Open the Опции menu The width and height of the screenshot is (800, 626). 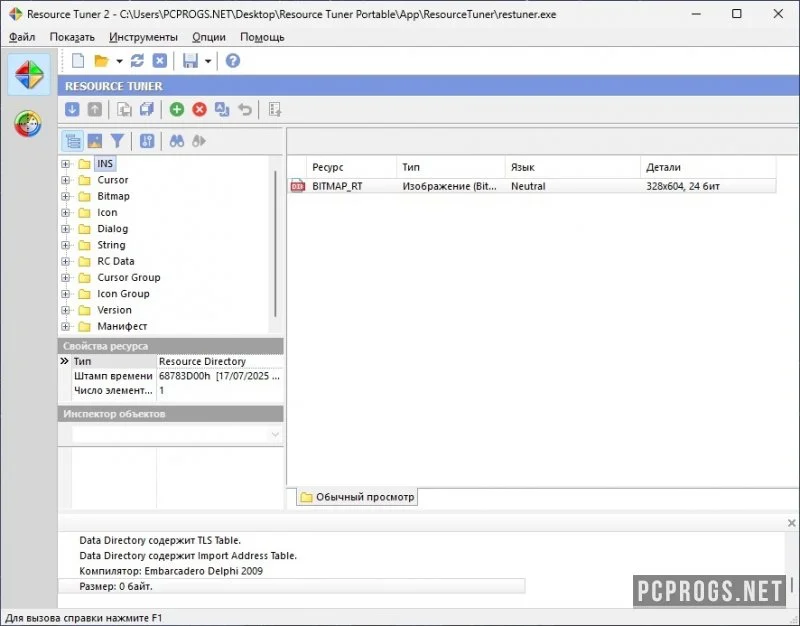click(x=209, y=37)
